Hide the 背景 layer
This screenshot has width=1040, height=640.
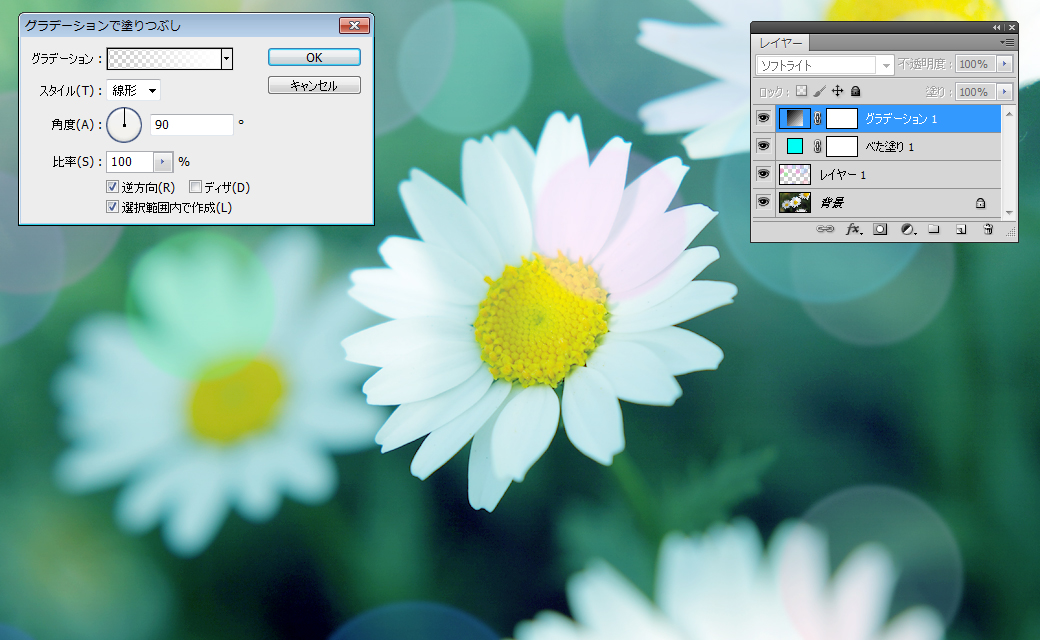pos(763,202)
